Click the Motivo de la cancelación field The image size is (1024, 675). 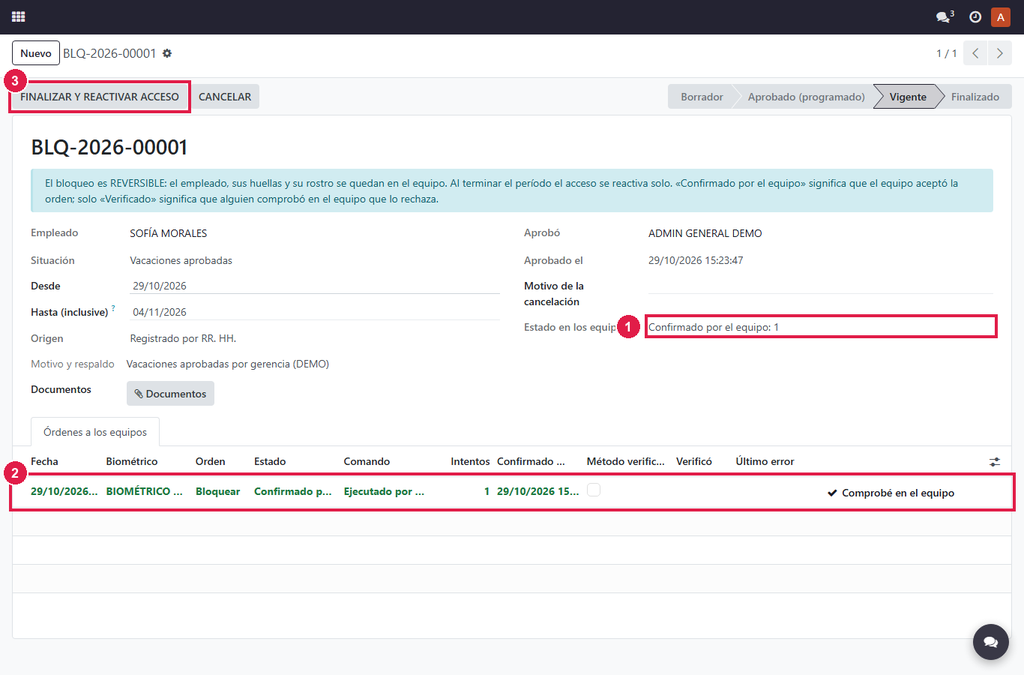(820, 286)
